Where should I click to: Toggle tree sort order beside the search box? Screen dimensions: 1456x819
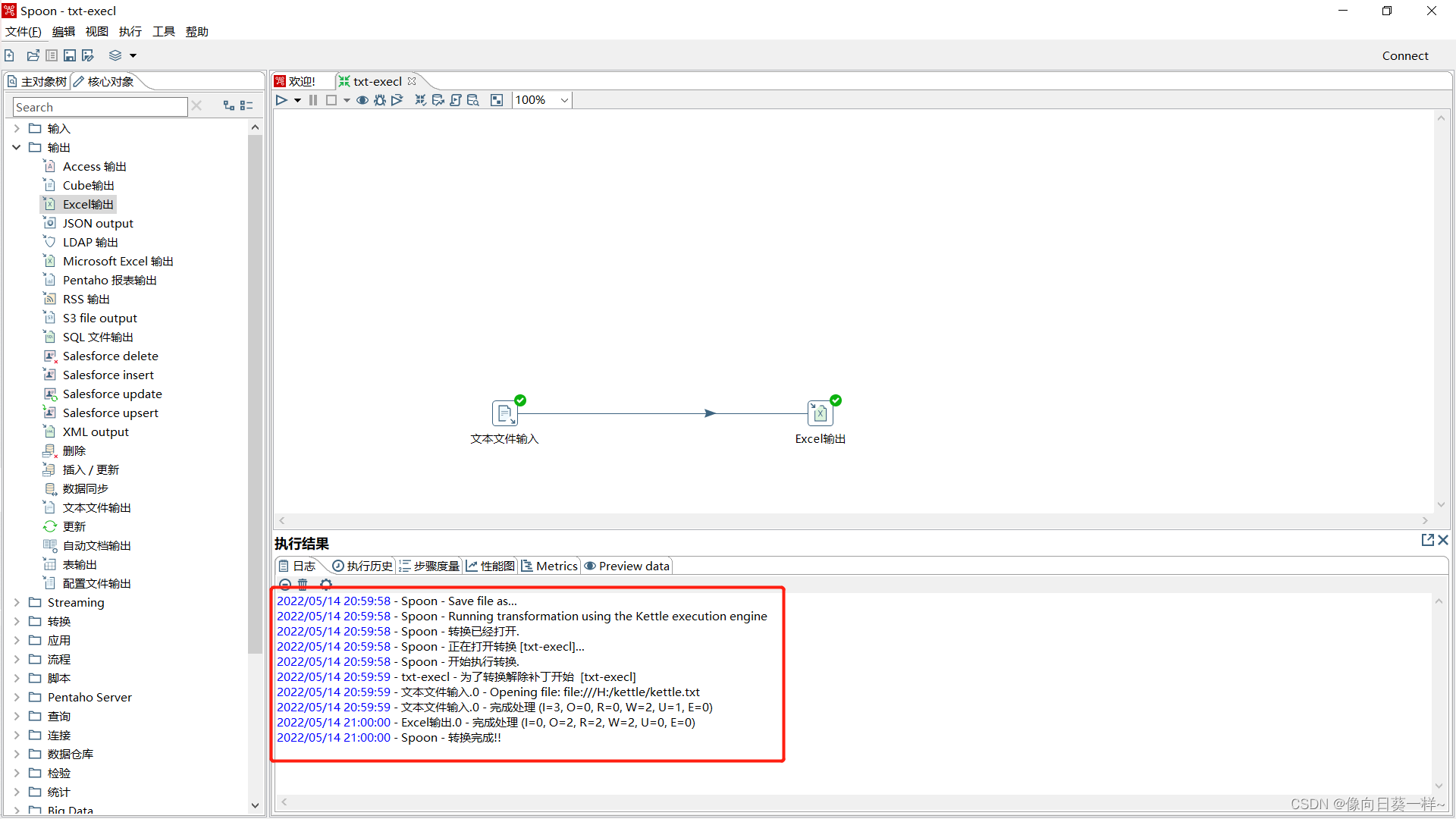(228, 105)
